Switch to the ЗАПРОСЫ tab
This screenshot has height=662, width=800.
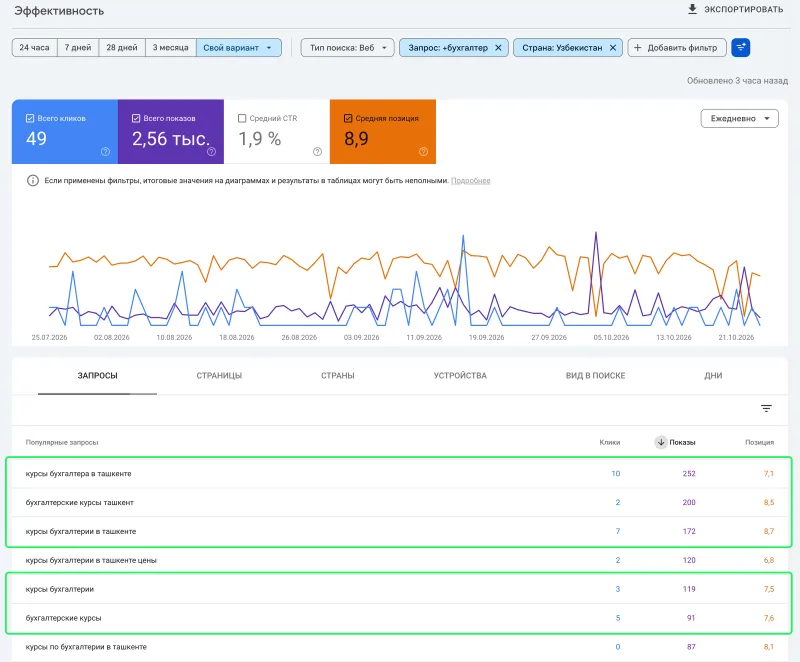[97, 375]
